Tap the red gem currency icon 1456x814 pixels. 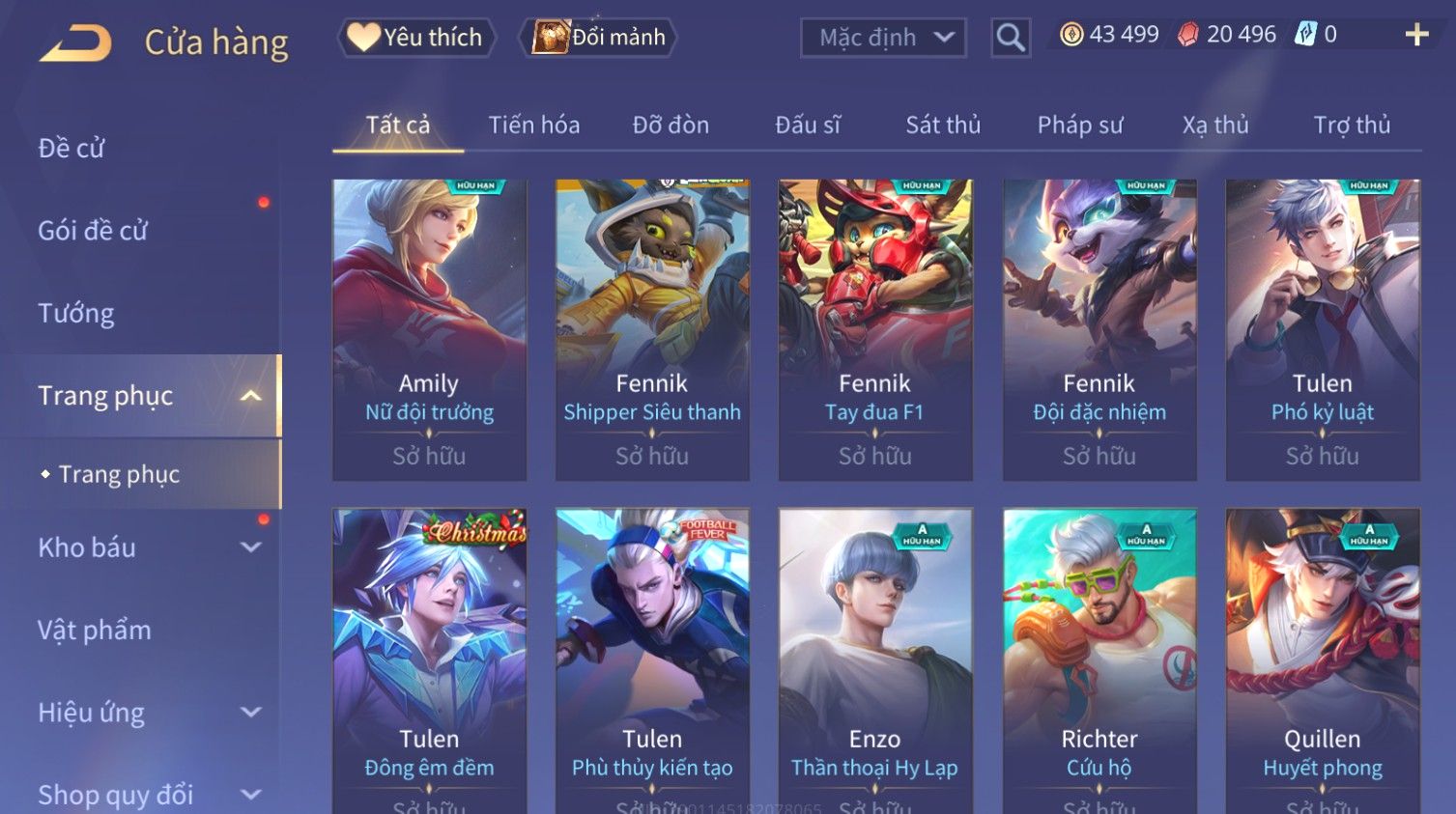pos(1187,35)
